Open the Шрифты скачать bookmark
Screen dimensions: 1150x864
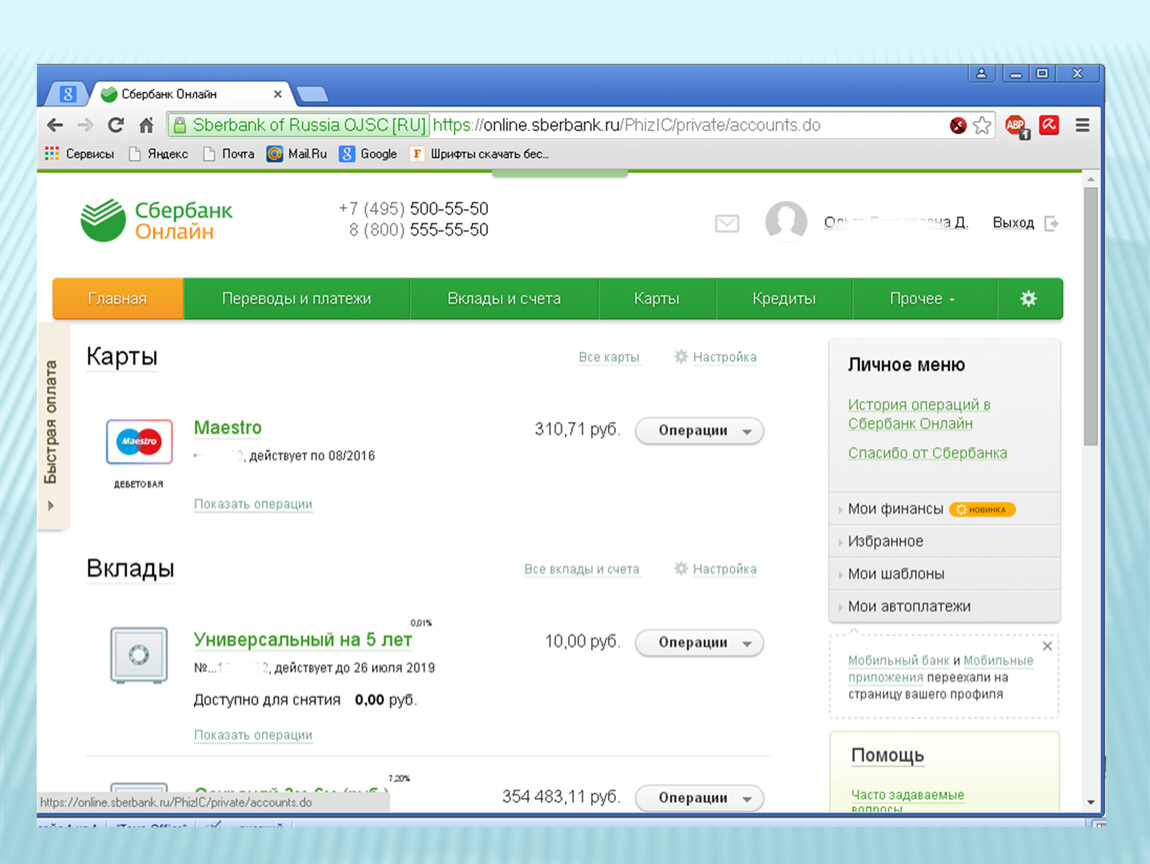point(480,154)
